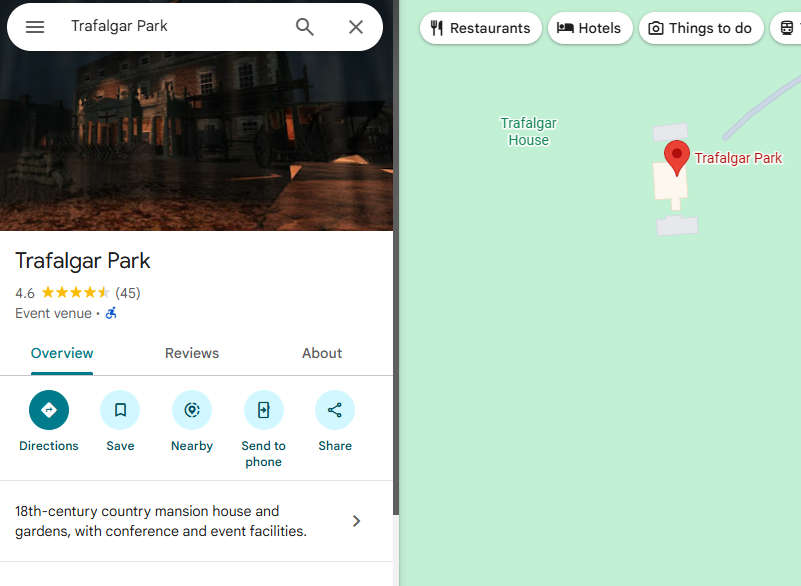Open the hamburger menu in search bar
The width and height of the screenshot is (801, 586).
(35, 27)
